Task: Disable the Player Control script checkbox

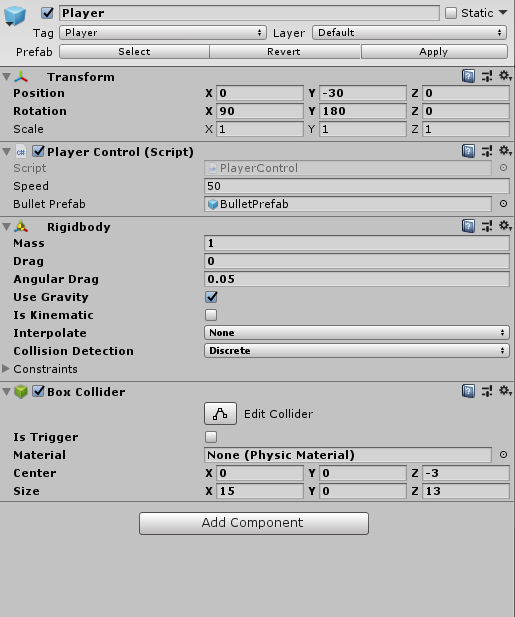Action: [x=38, y=151]
